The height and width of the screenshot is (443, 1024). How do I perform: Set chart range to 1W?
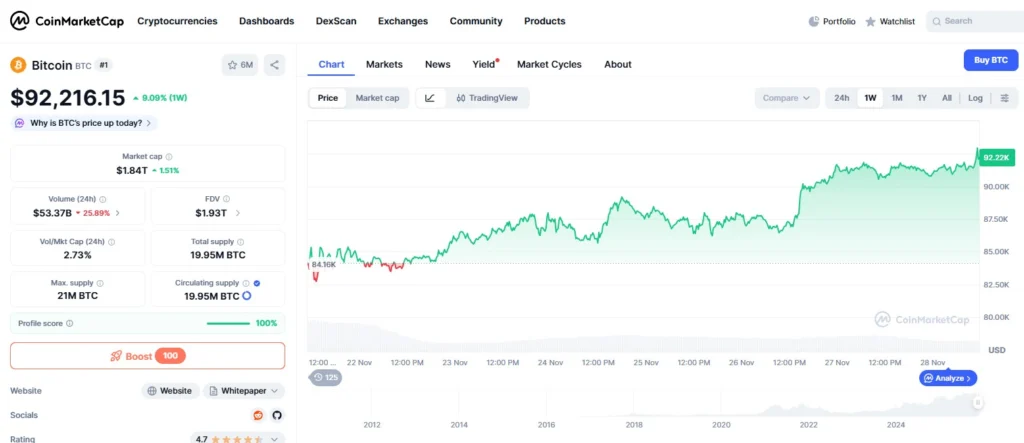[x=870, y=98]
